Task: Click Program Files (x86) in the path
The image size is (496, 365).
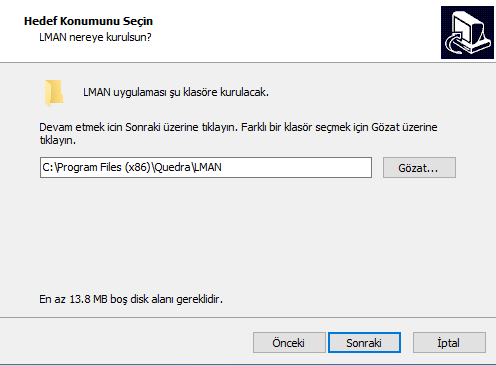Action: (104, 167)
